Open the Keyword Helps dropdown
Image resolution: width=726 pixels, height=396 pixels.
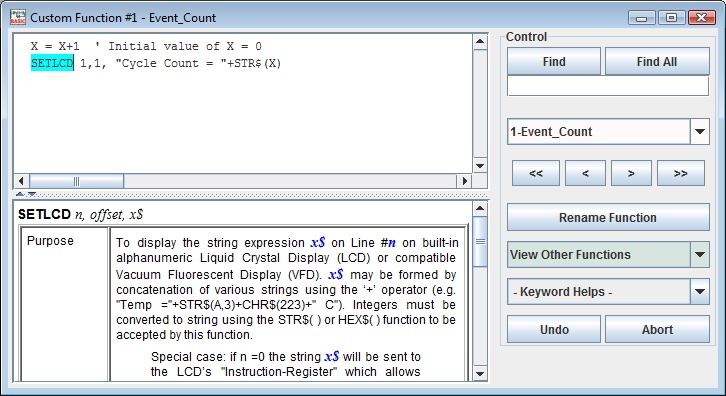[x=700, y=292]
